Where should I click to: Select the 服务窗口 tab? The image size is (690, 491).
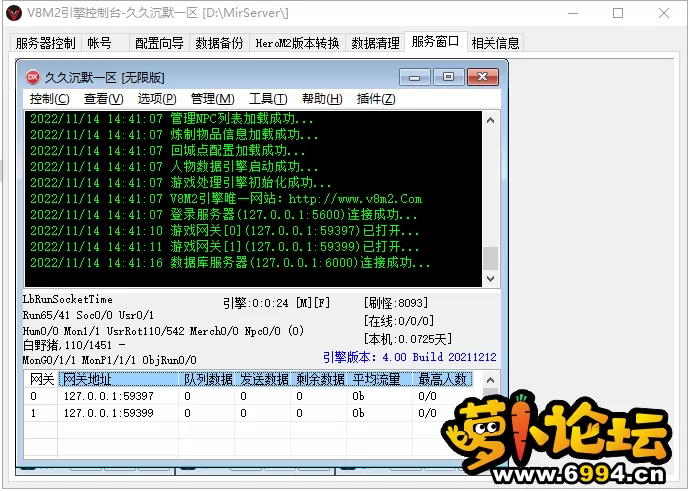point(435,42)
